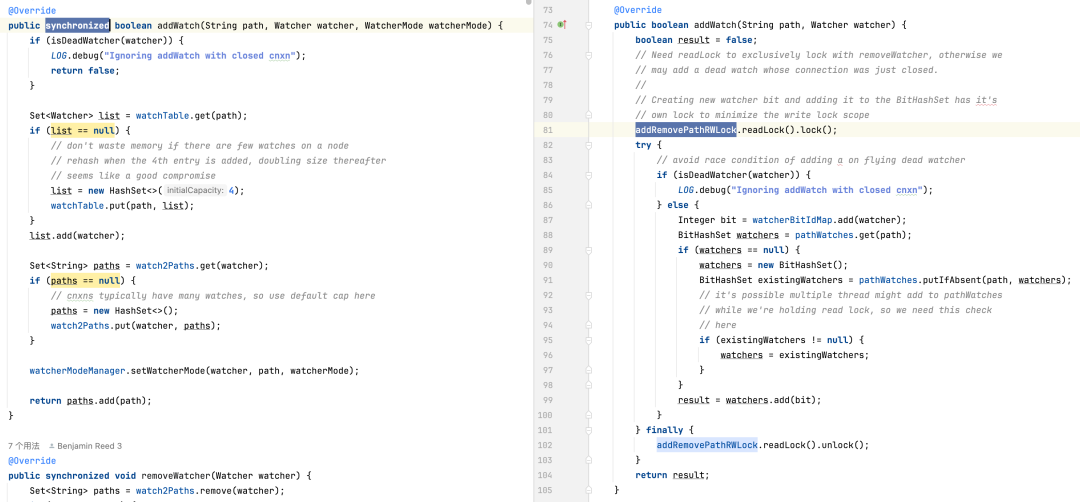This screenshot has height=502, width=1080.
Task: Click 'return false;' in left pane
Action: pos(85,70)
